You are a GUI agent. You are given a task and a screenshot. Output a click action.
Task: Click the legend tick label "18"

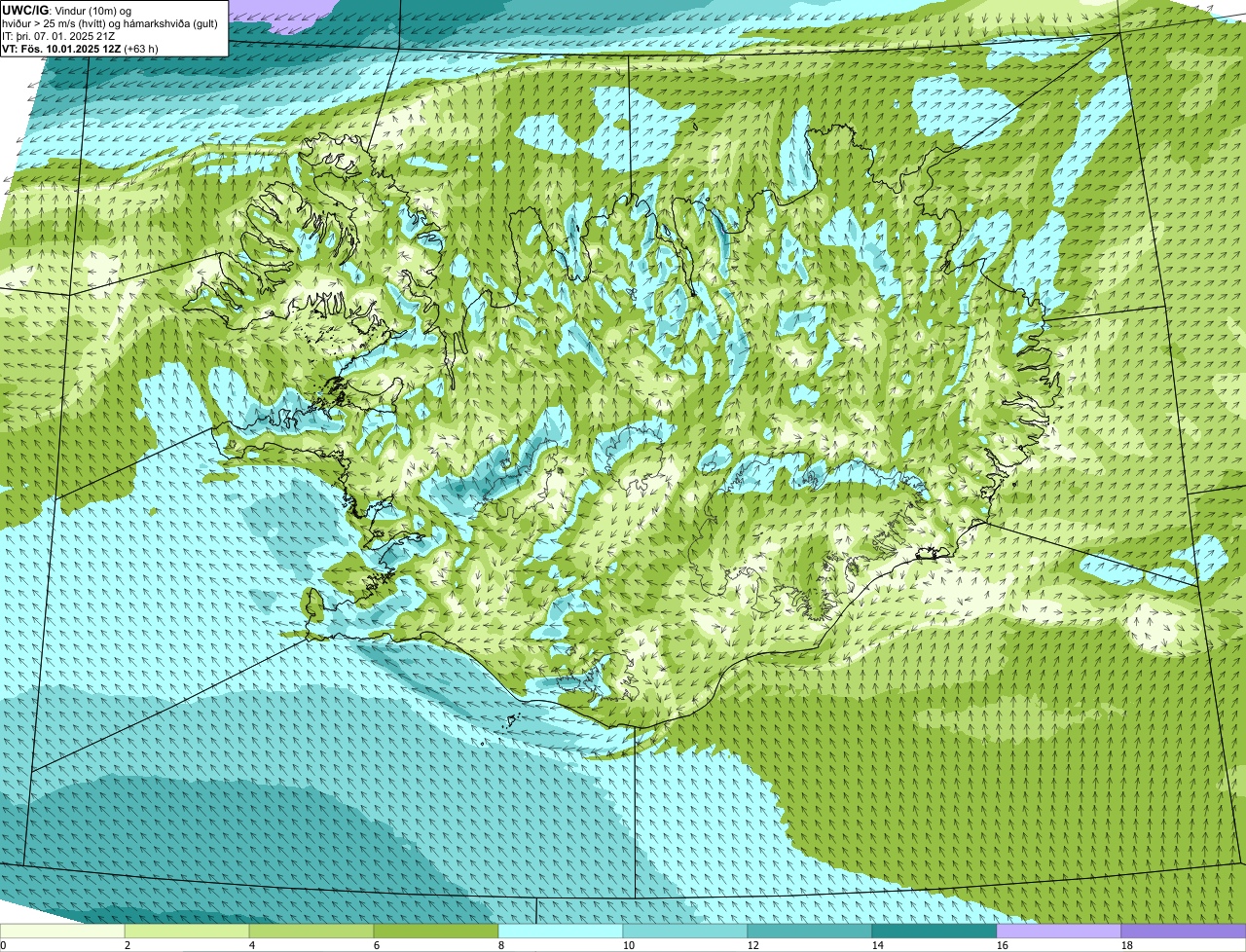pyautogui.click(x=1127, y=945)
